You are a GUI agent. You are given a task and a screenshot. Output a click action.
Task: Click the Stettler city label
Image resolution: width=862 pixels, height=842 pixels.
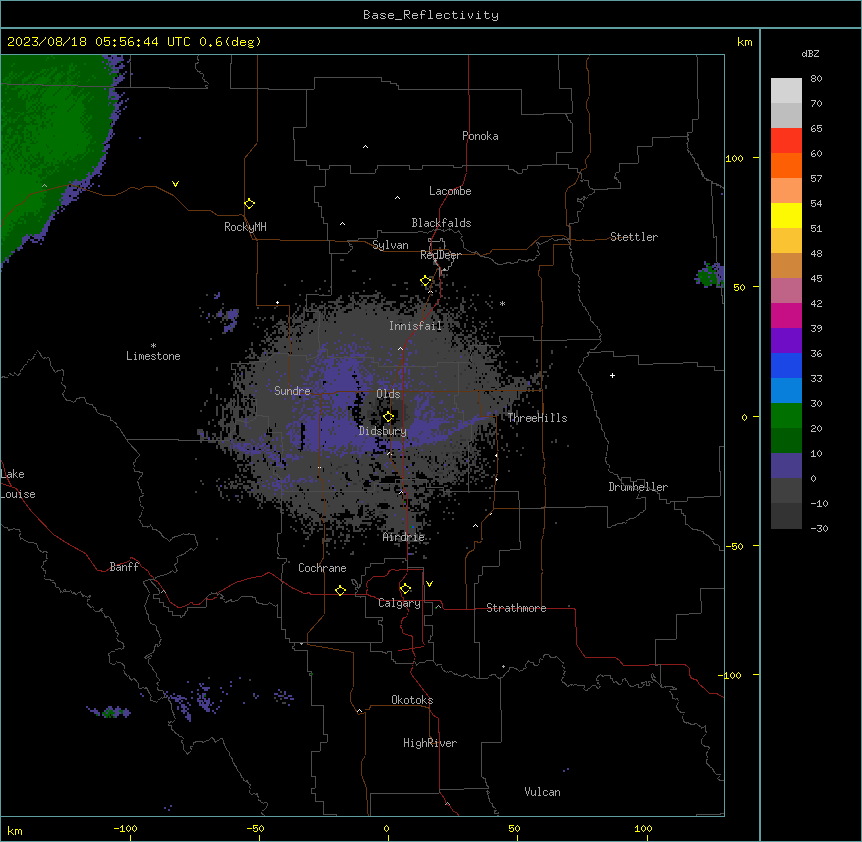[x=634, y=237]
